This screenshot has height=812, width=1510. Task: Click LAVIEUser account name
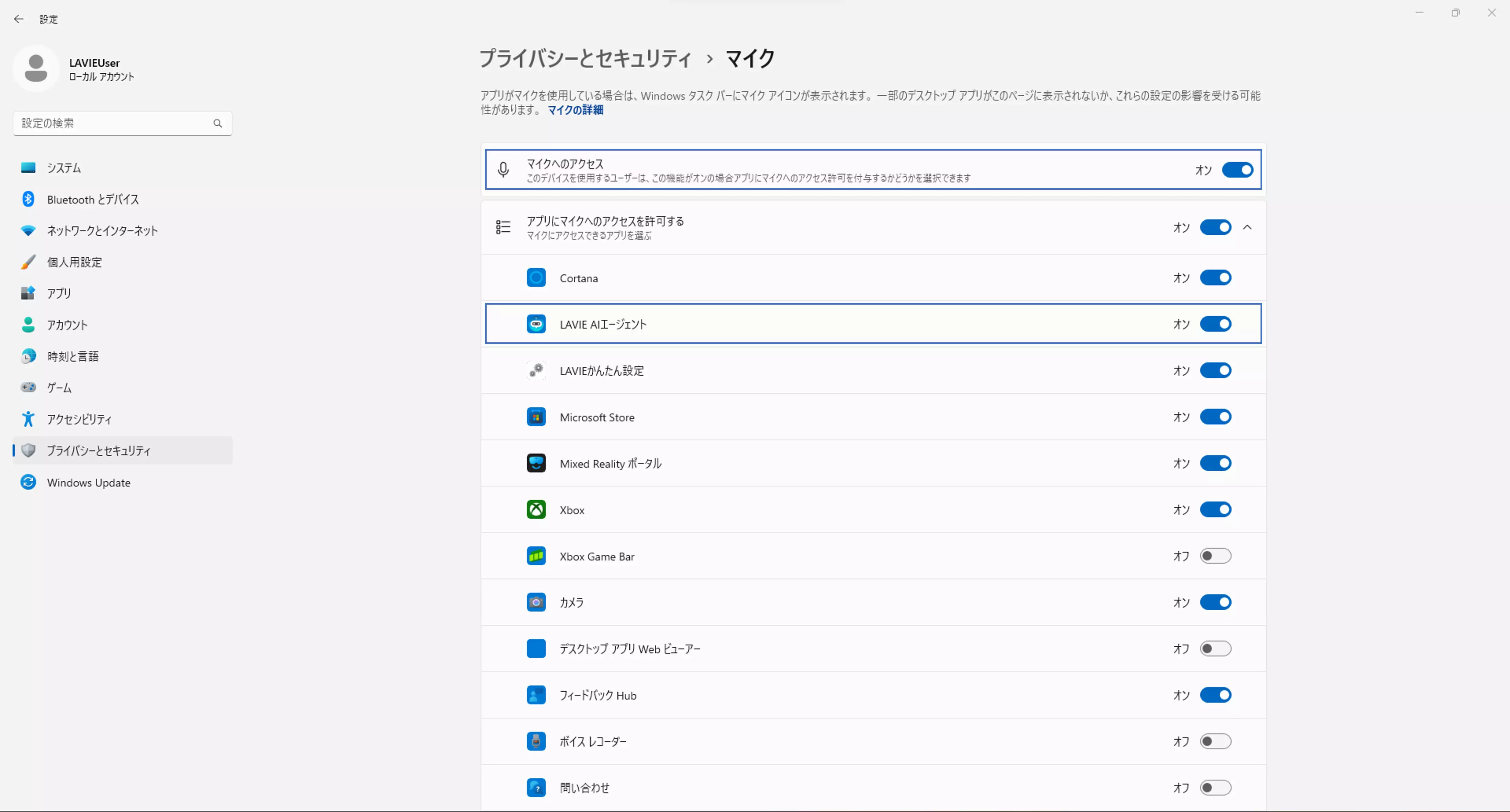click(94, 63)
